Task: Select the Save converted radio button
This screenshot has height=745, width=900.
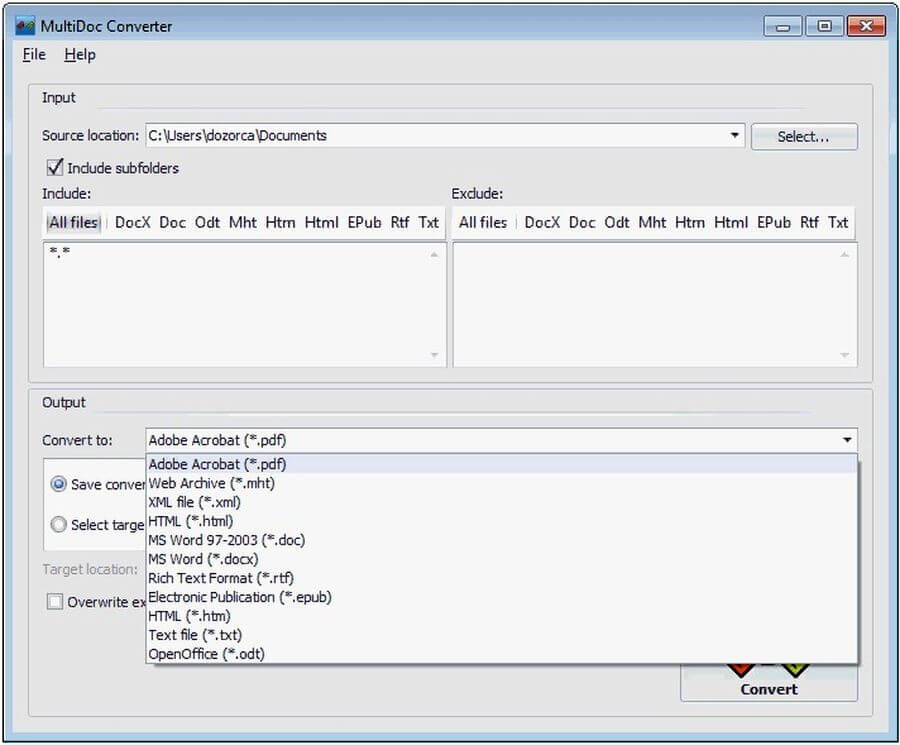Action: tap(59, 484)
